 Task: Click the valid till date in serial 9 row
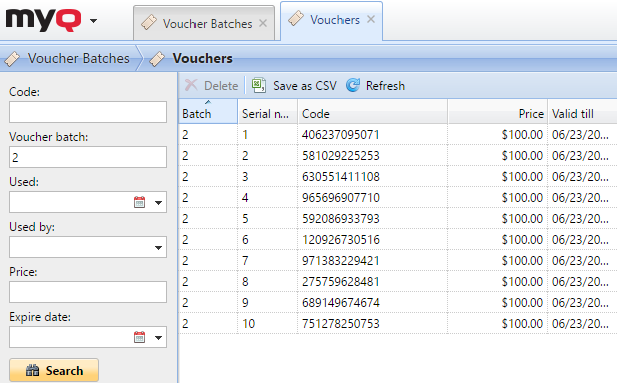580,303
